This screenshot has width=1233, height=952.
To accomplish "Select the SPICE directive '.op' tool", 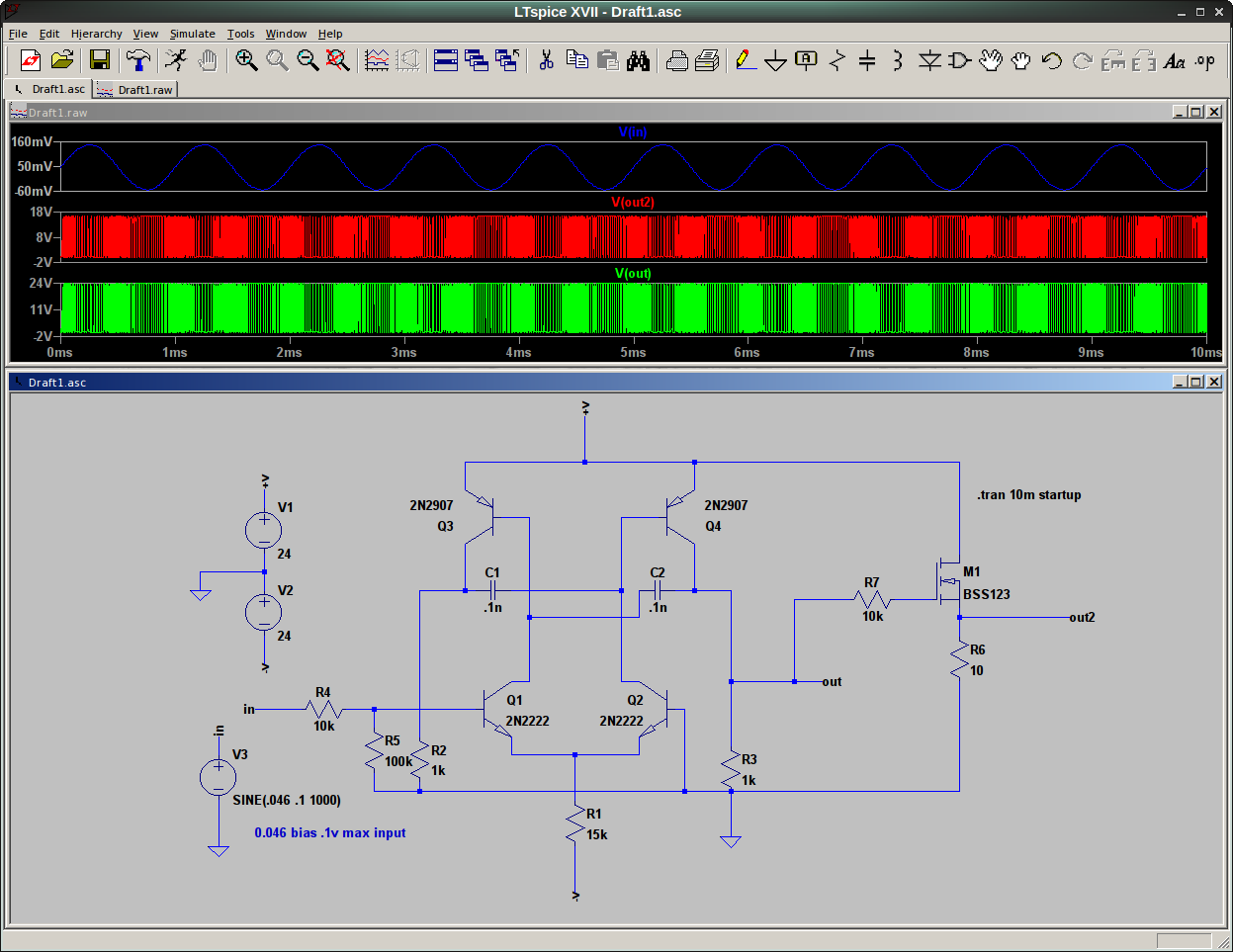I will click(x=1204, y=61).
